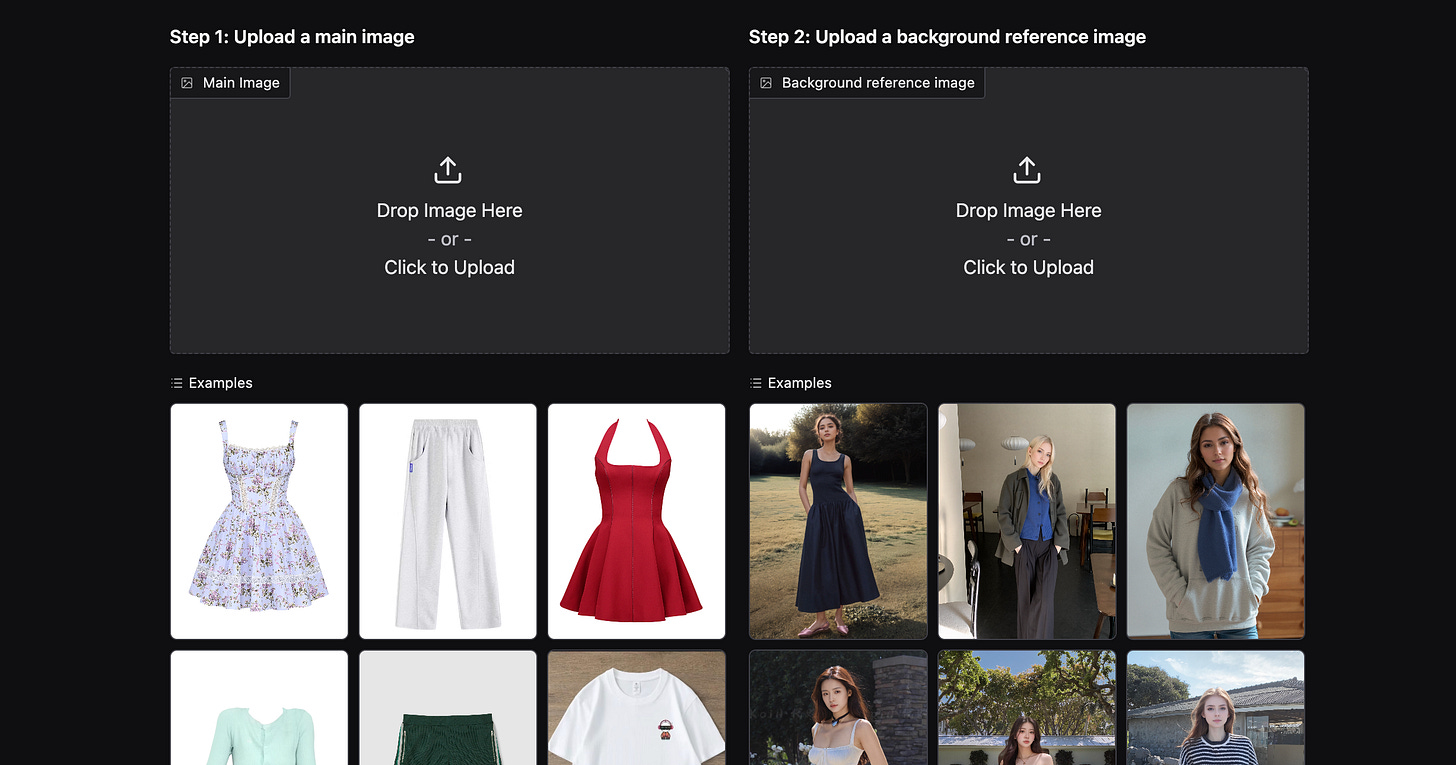Click the upload arrow icon in Main Image area
Viewport: 1456px width, 765px height.
click(x=448, y=170)
